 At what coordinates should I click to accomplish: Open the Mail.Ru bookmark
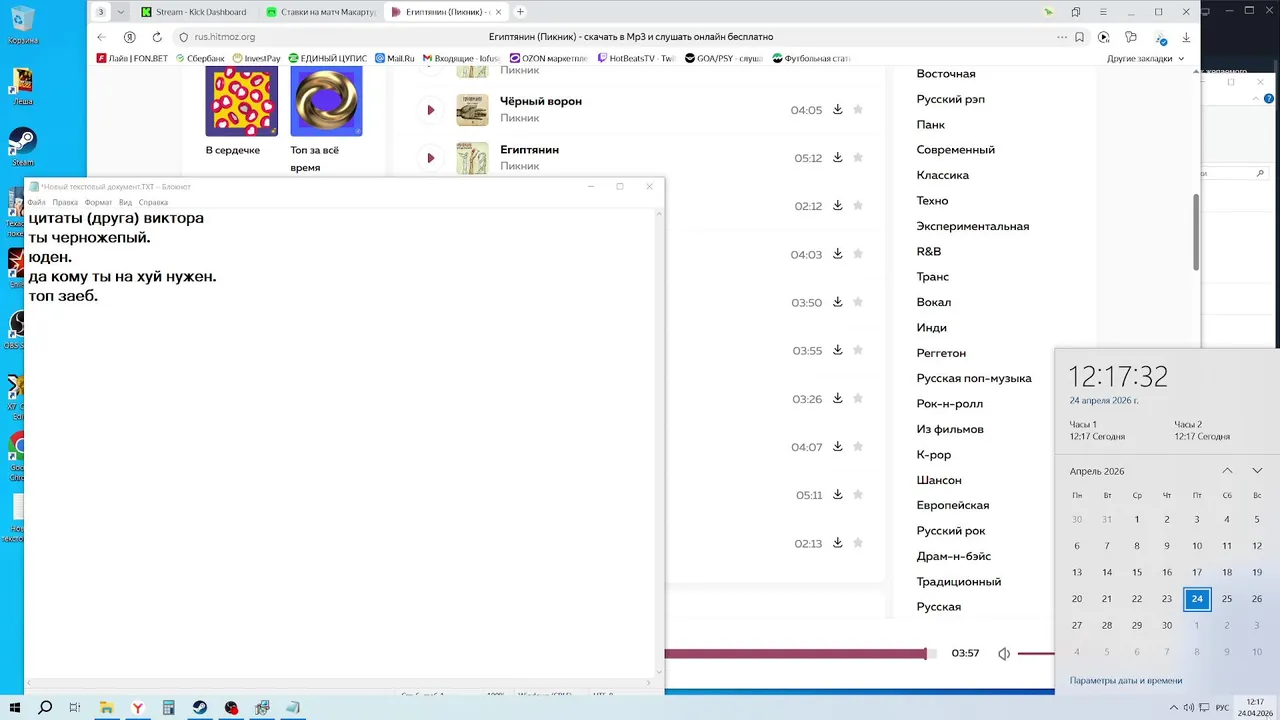(395, 59)
